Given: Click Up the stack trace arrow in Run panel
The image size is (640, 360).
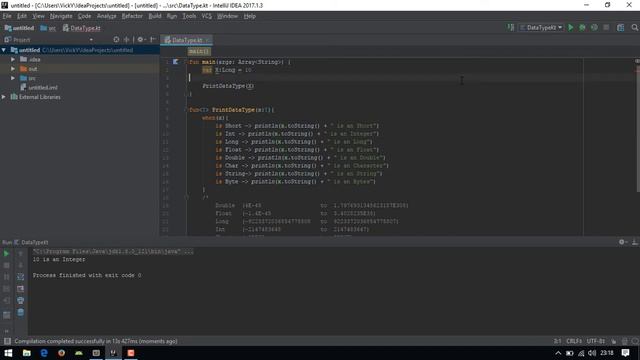Looking at the screenshot, I should 20,254.
